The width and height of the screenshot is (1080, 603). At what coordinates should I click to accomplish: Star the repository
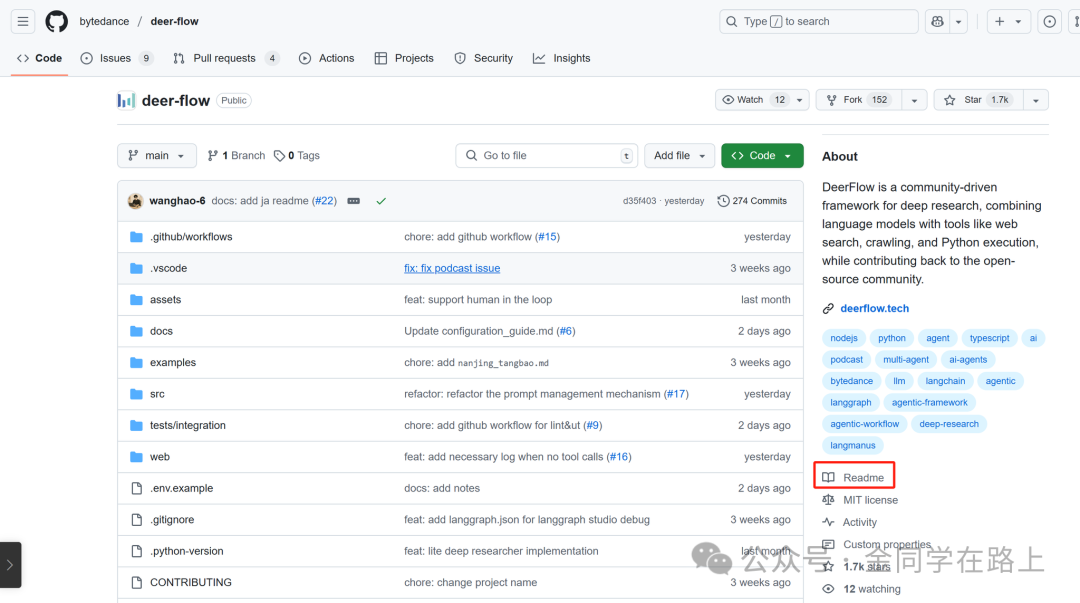pyautogui.click(x=978, y=100)
